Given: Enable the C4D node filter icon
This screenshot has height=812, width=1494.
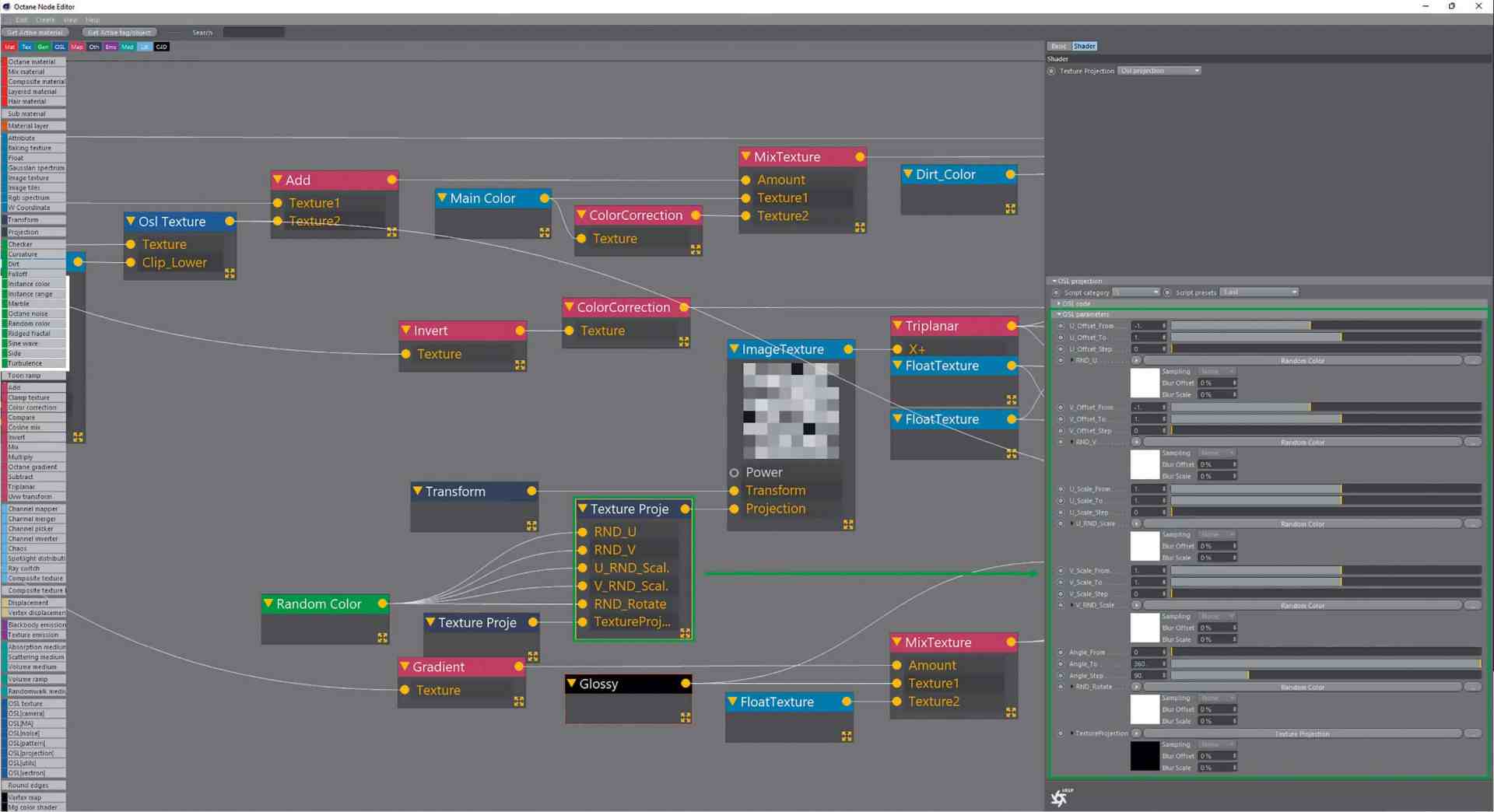Looking at the screenshot, I should tap(161, 47).
